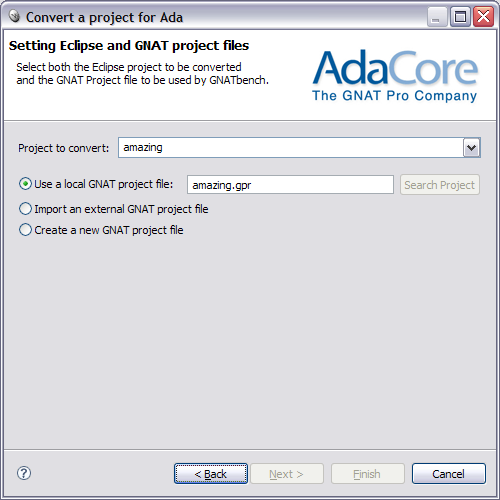500x500 pixels.
Task: Click the wizard icon in the title bar
Action: tap(14, 16)
